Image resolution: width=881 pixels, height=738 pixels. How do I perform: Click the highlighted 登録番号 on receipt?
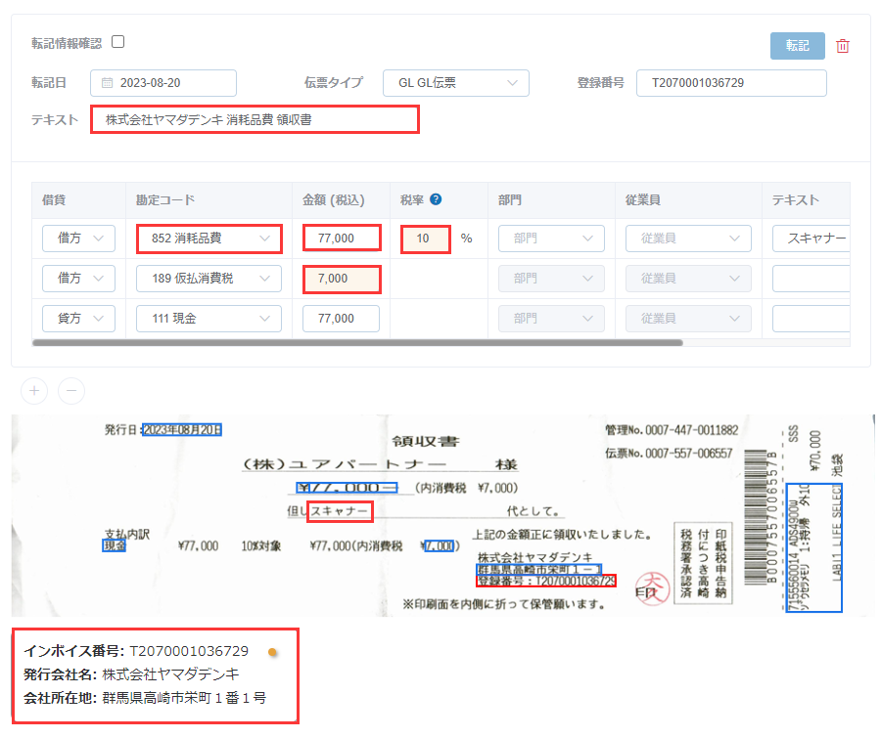point(546,581)
